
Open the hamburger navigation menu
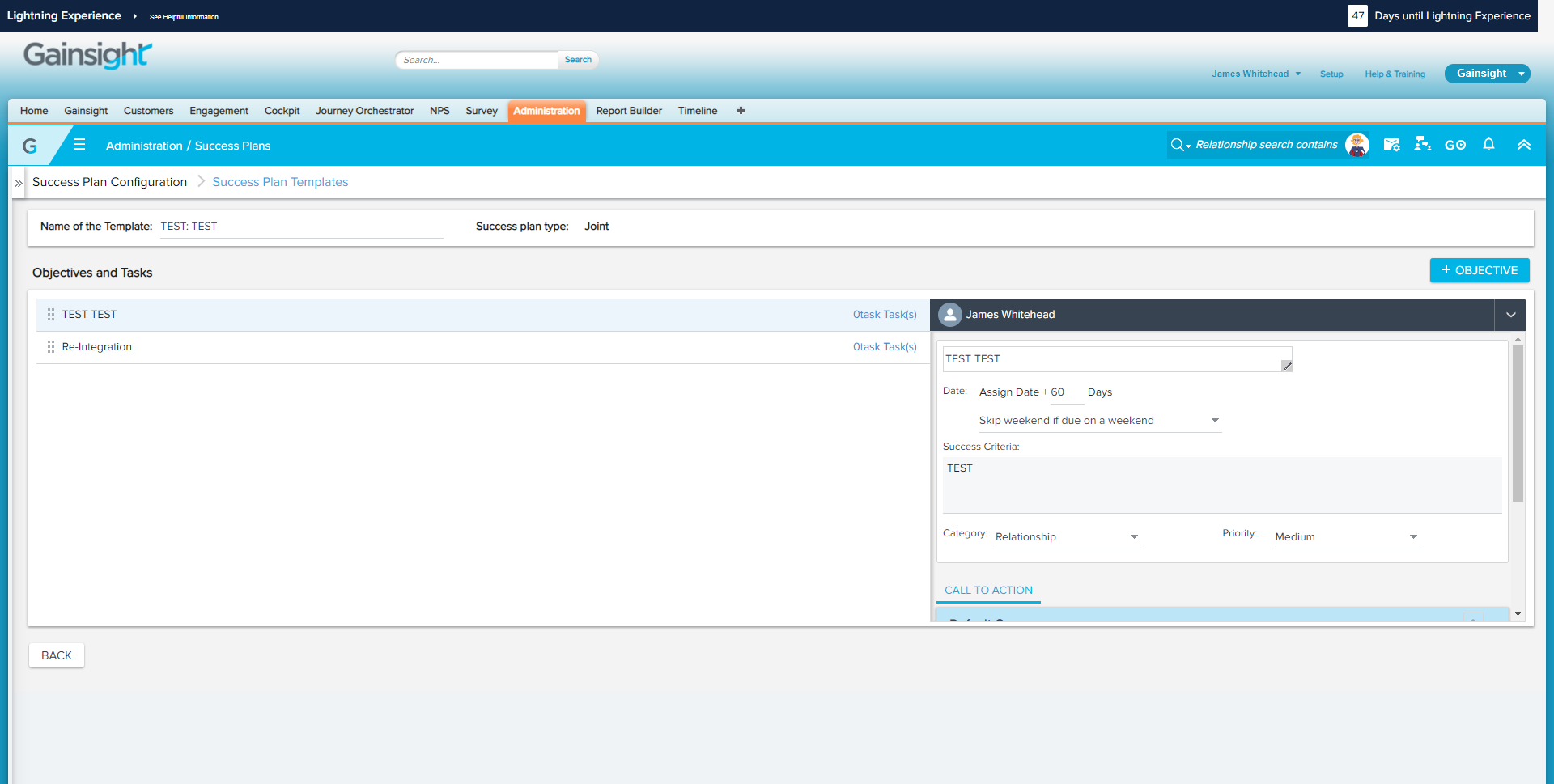[79, 145]
